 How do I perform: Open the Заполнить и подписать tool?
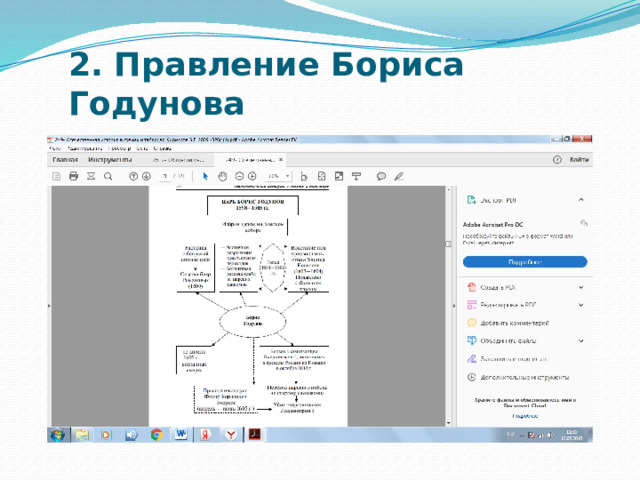click(x=507, y=359)
